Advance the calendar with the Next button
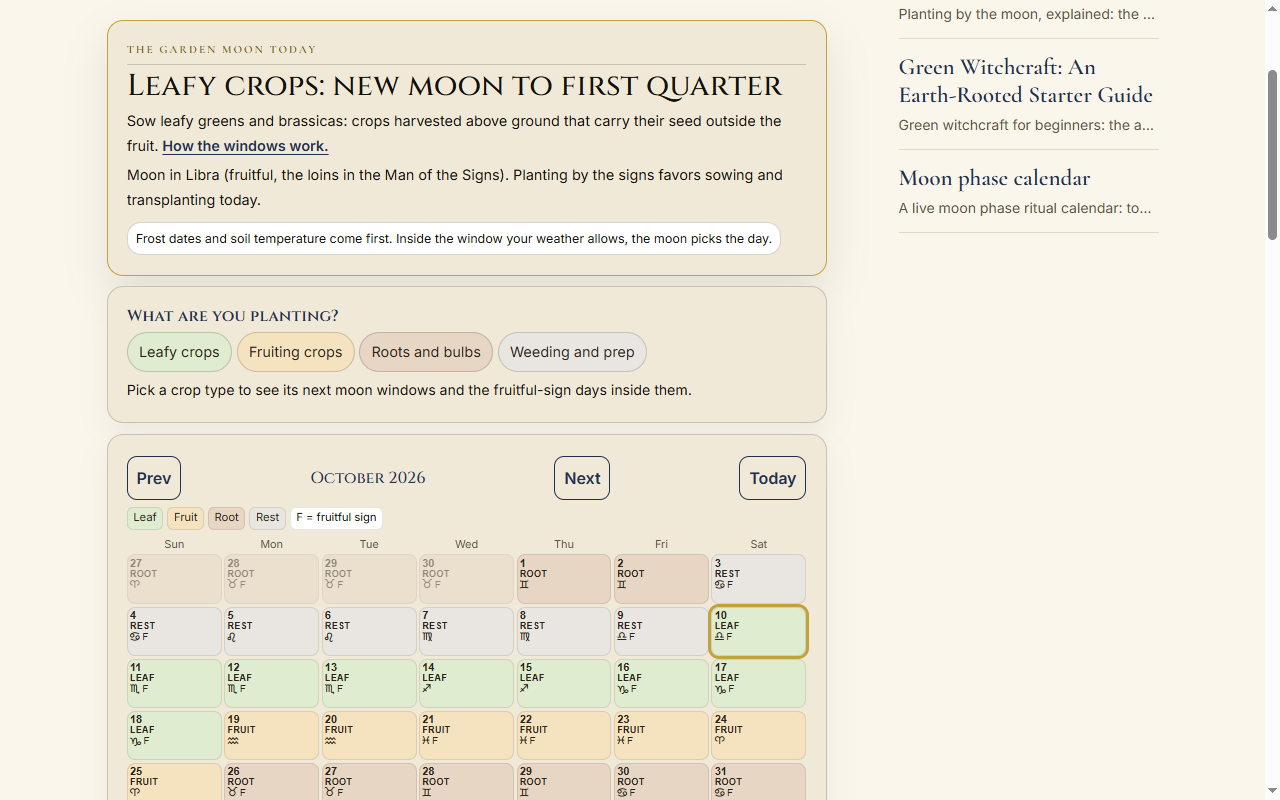This screenshot has height=800, width=1280. pos(582,478)
